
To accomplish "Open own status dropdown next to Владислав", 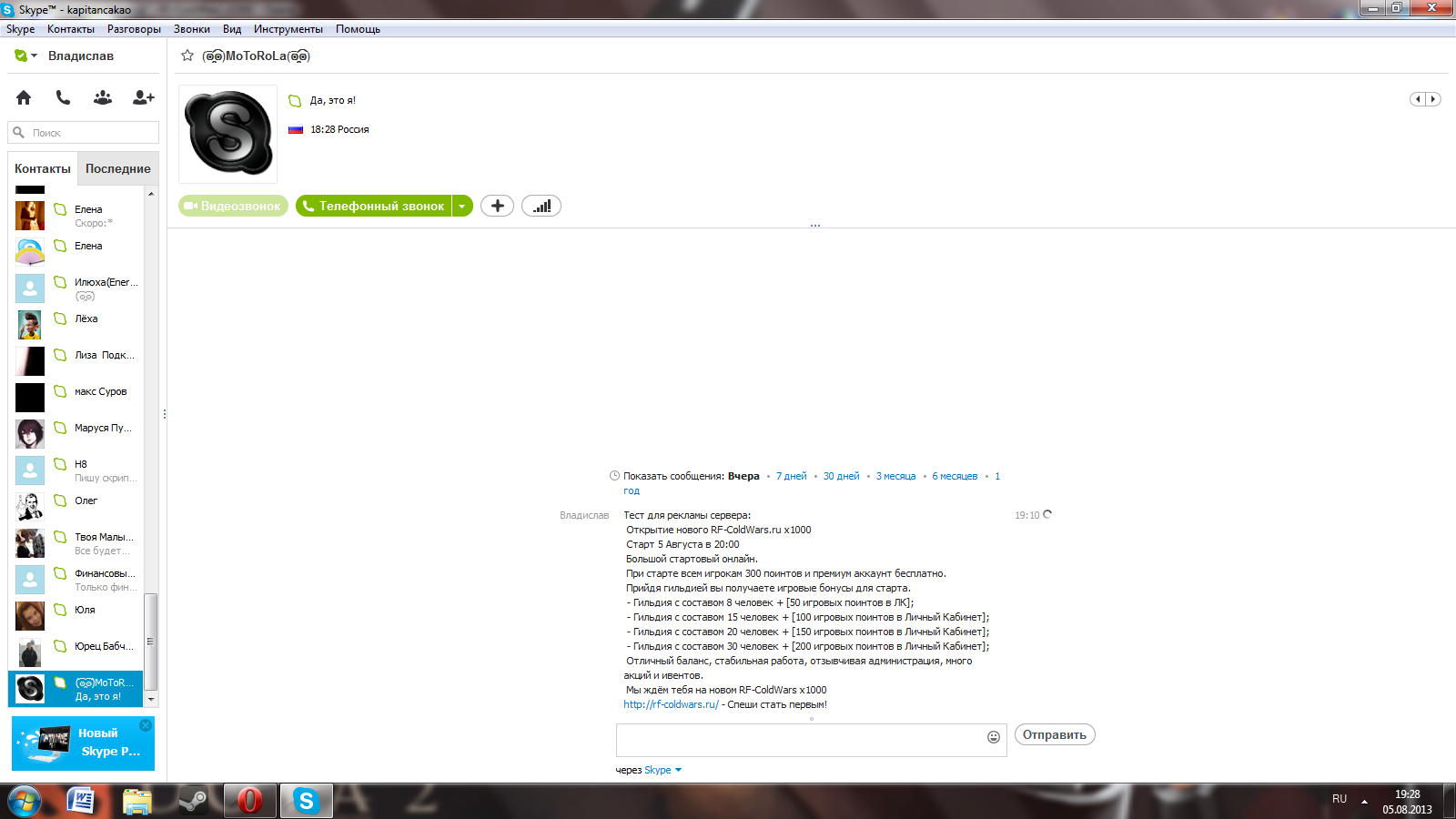I will tap(26, 56).
